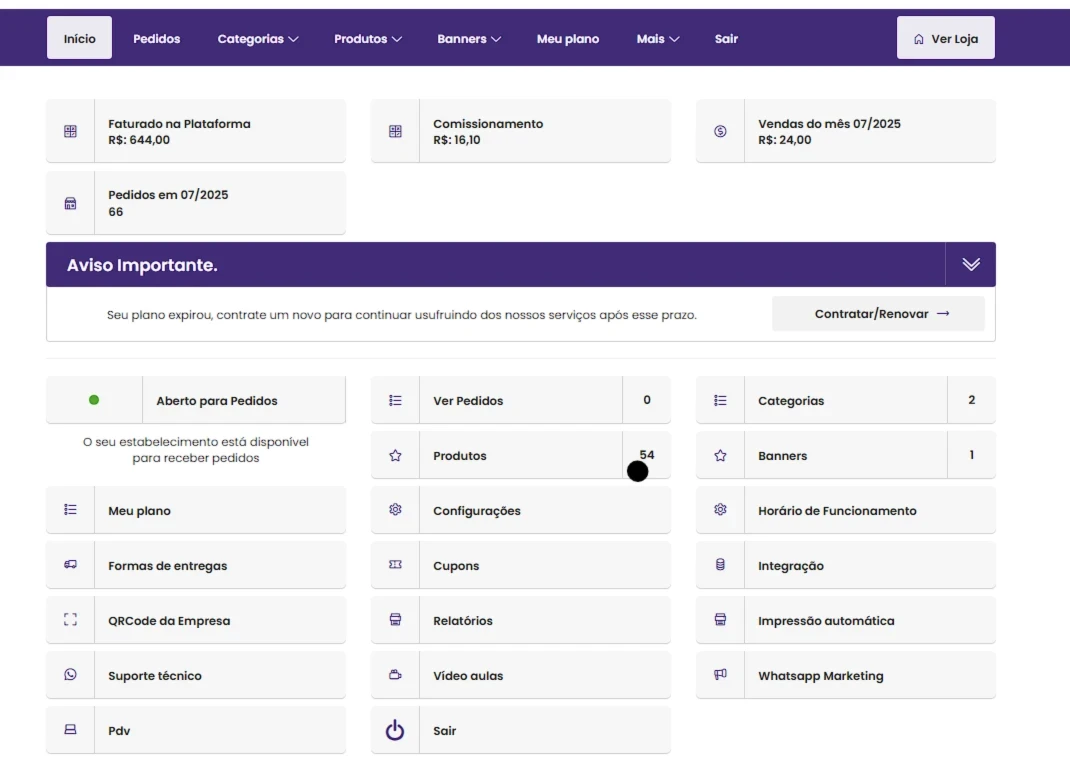Click the ticket icon beside Cupons

[x=395, y=565]
